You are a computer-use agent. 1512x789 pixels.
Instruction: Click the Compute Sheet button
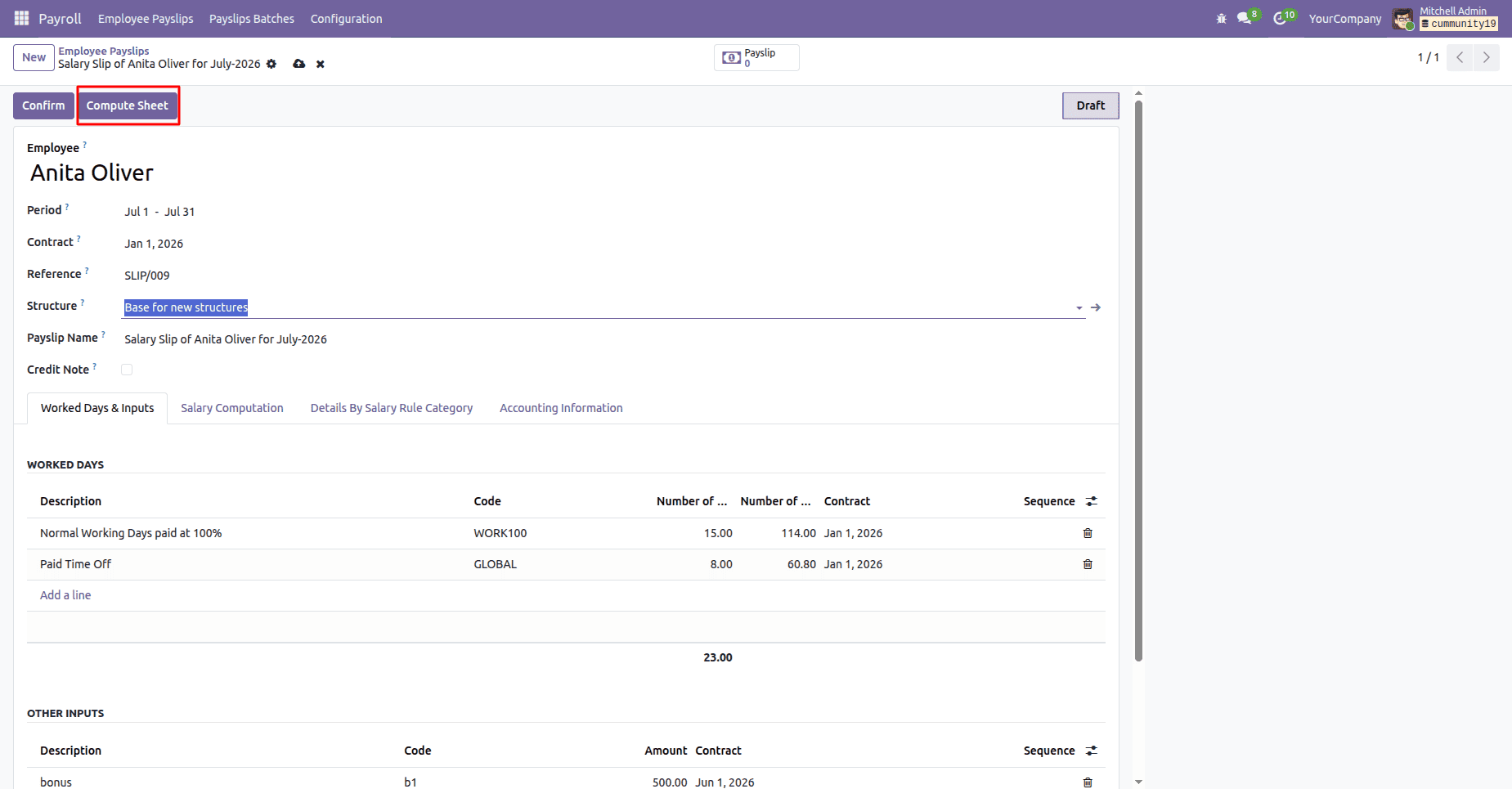click(x=128, y=105)
